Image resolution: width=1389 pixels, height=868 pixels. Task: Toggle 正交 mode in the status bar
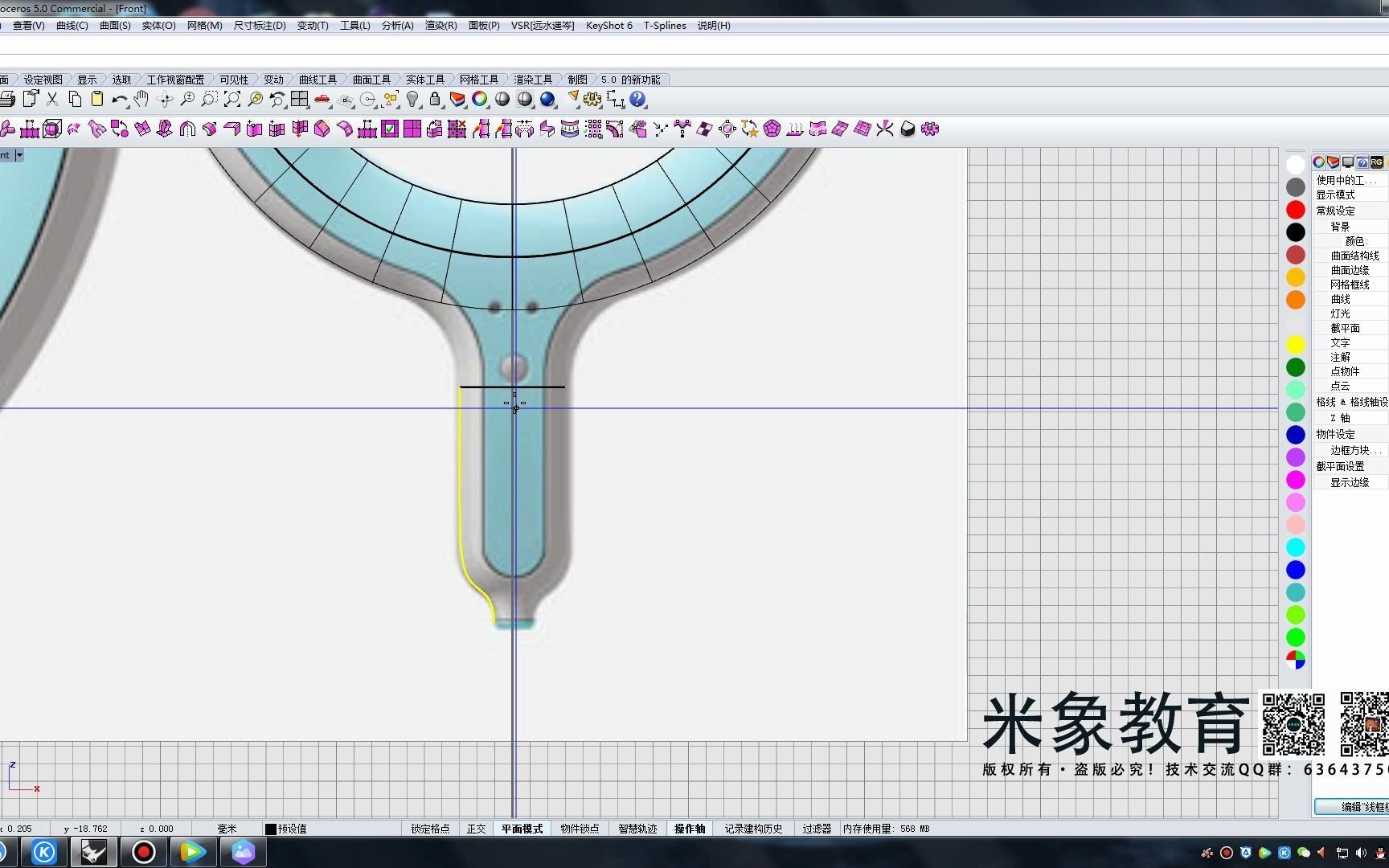[476, 829]
